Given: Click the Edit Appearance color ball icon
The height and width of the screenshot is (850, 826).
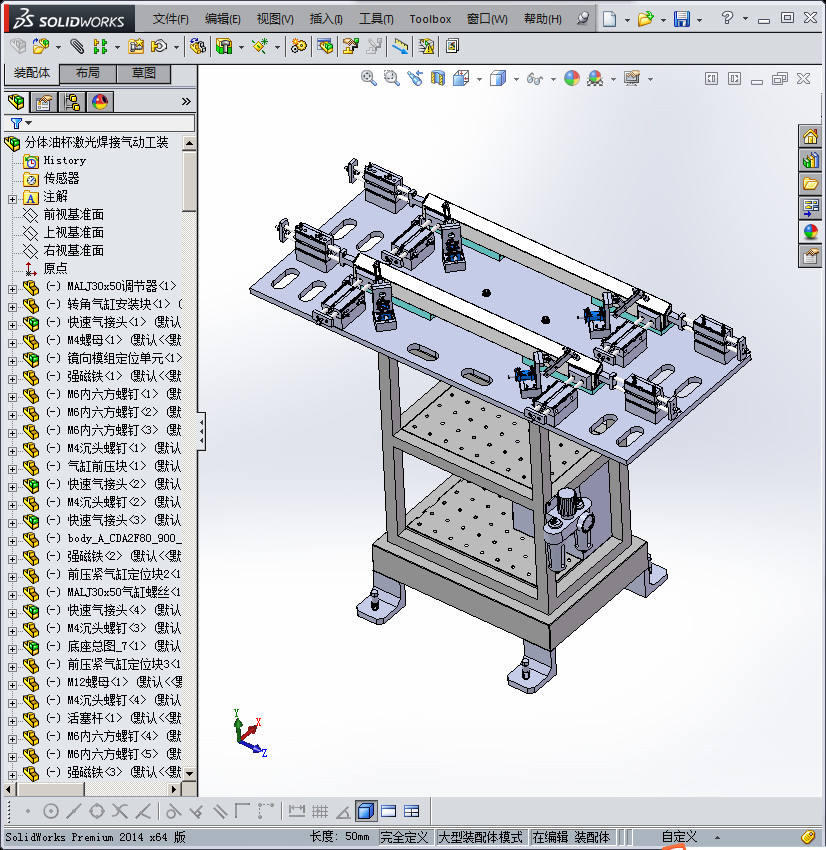Looking at the screenshot, I should (572, 78).
